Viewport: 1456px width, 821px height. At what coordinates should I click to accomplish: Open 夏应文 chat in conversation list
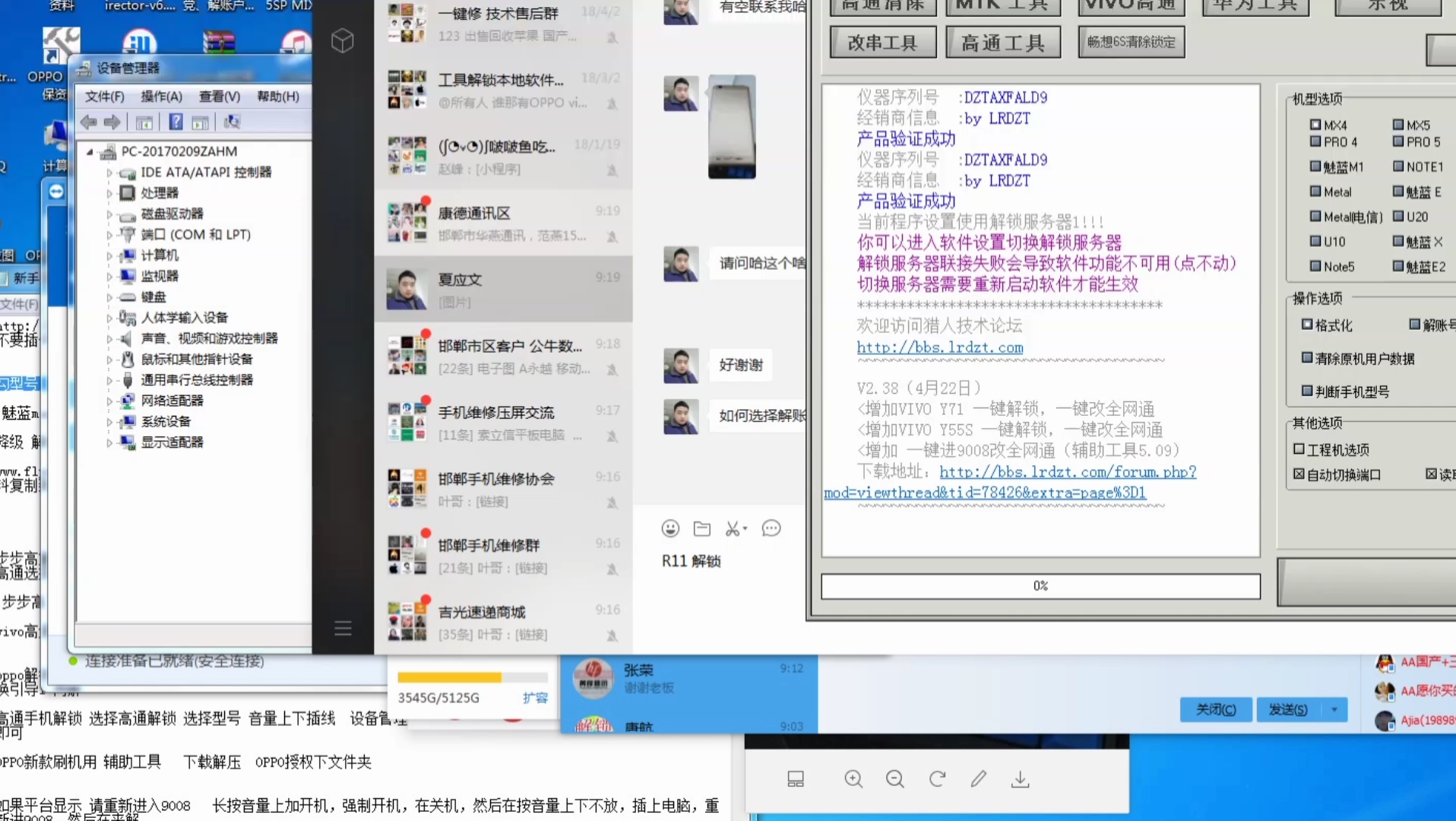click(x=503, y=289)
